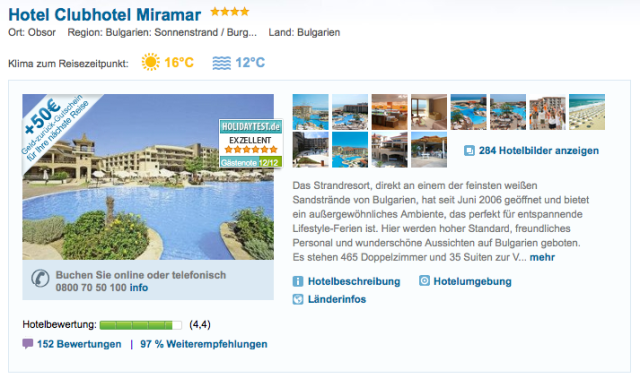
Task: Click 'Klima zum Reisezeitpunkt:' label
Action: click(68, 64)
